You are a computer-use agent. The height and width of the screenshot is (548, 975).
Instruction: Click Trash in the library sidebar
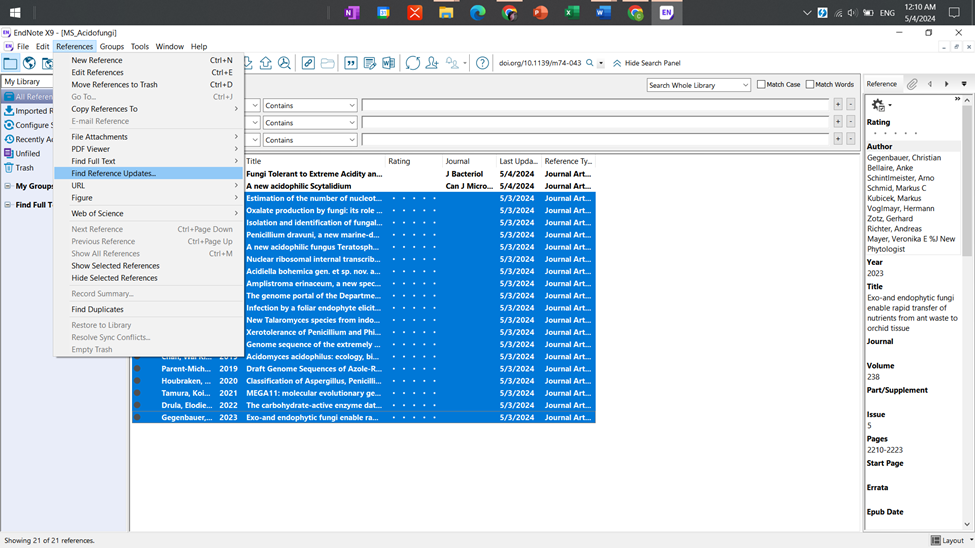pyautogui.click(x=24, y=168)
